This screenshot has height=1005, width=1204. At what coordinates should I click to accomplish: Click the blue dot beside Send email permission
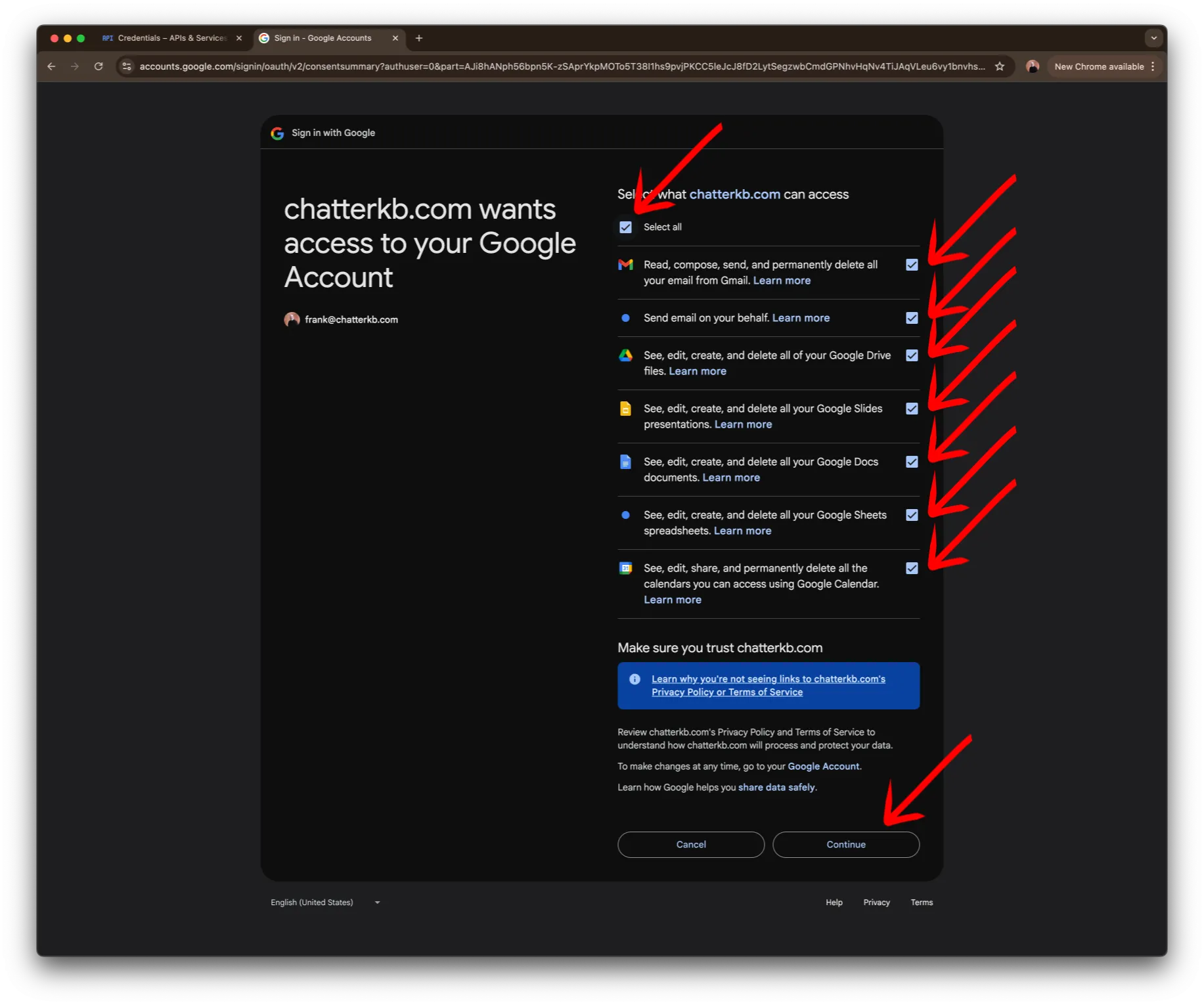[625, 318]
